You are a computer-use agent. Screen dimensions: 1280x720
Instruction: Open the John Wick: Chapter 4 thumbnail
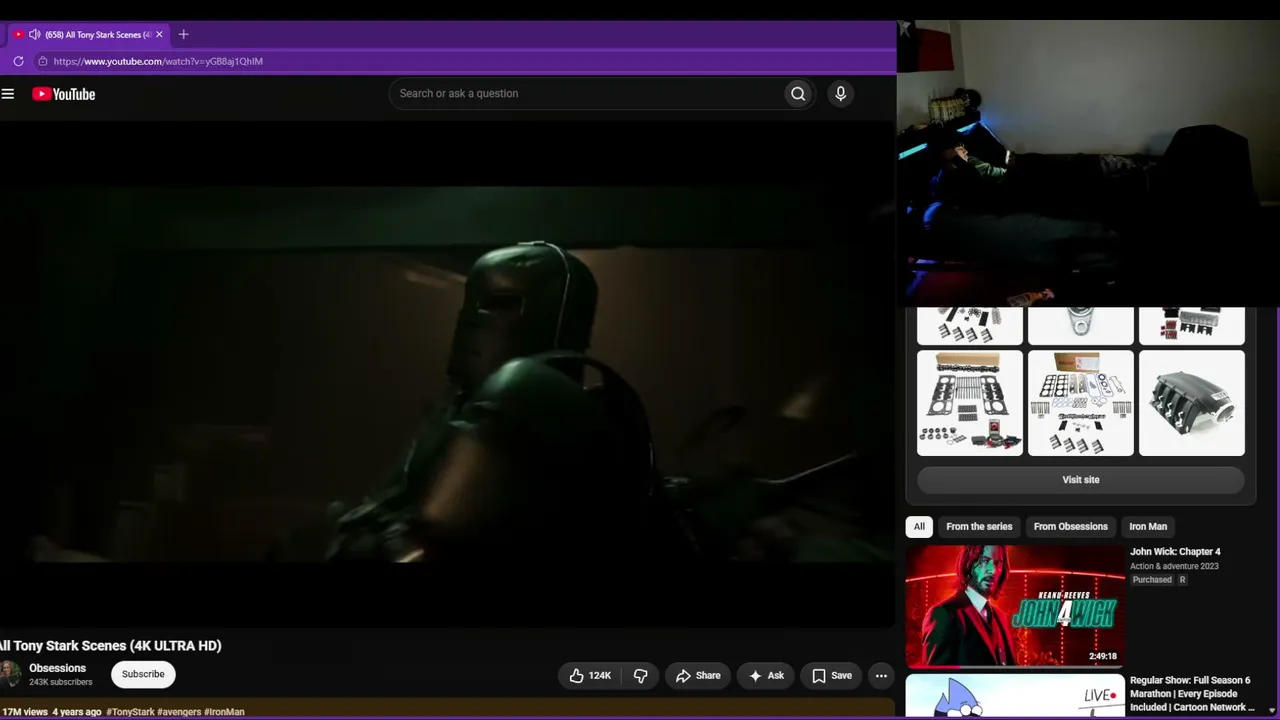(x=1015, y=606)
